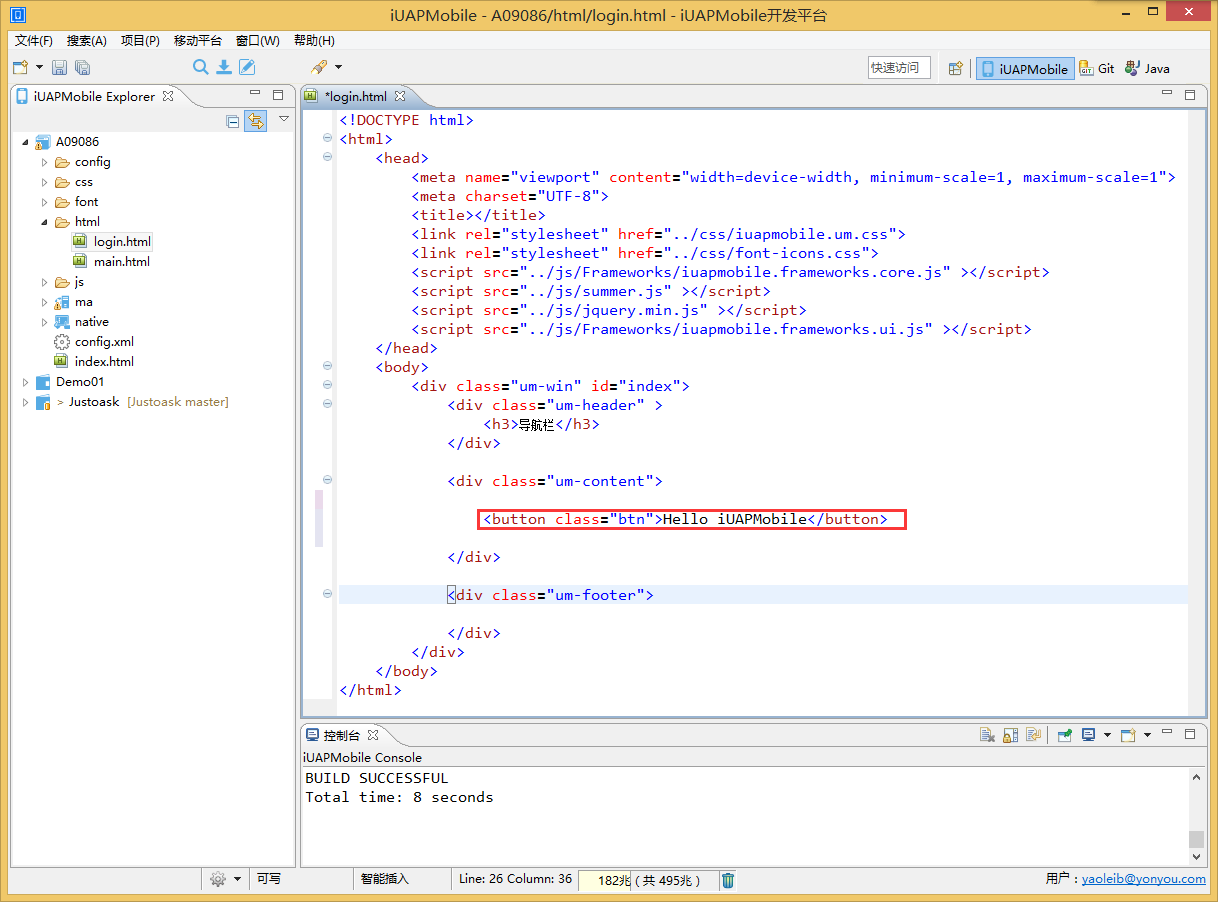Expand the ma folder
Viewport: 1218px width, 902px height.
coord(44,302)
